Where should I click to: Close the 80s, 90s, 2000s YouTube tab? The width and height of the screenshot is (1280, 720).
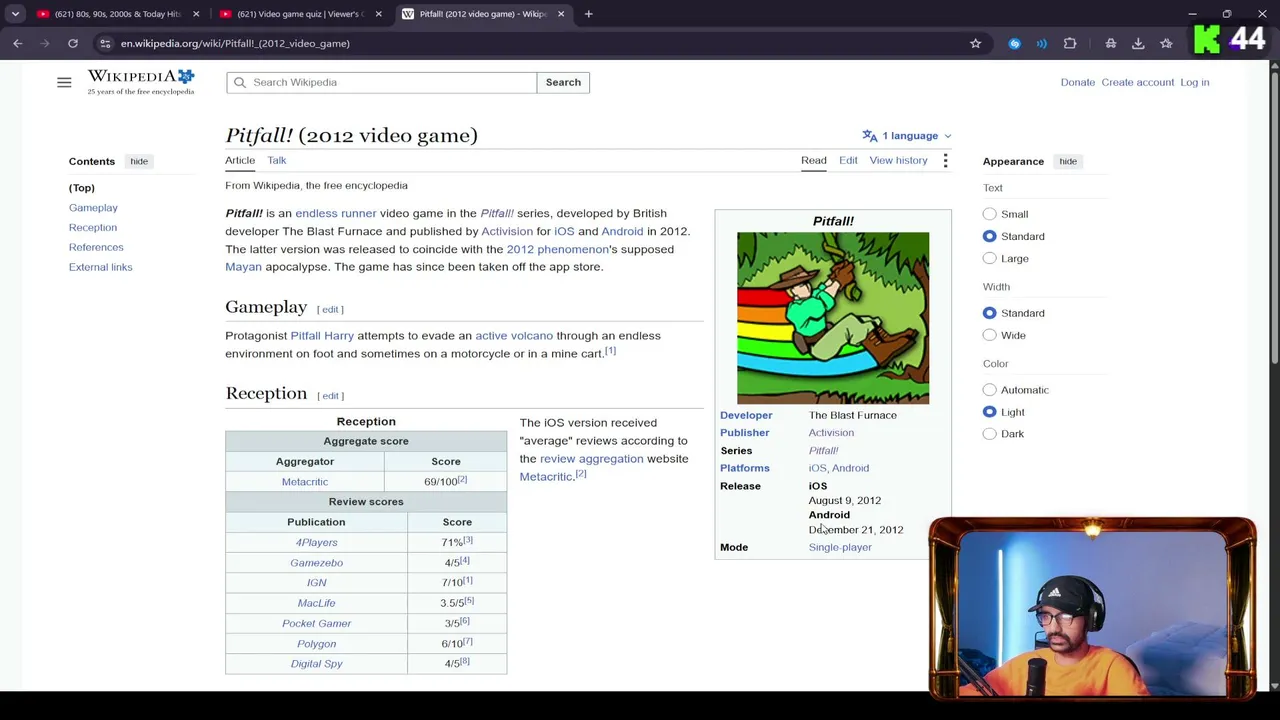196,14
